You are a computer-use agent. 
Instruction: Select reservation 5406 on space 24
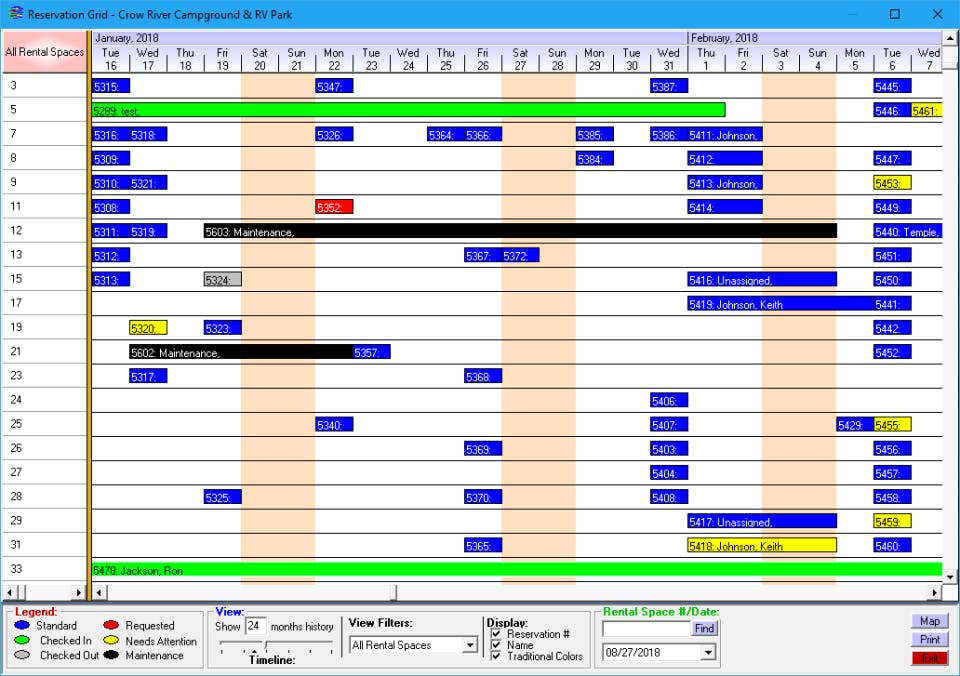click(x=669, y=400)
